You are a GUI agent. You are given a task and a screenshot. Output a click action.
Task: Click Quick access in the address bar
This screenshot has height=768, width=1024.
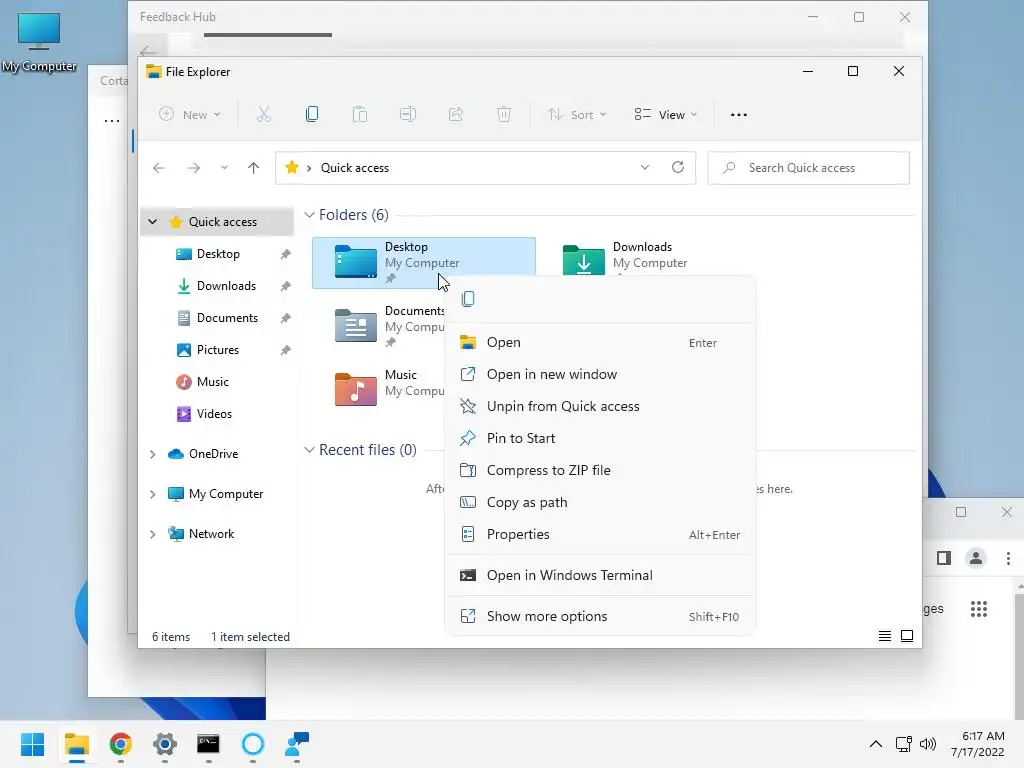355,168
